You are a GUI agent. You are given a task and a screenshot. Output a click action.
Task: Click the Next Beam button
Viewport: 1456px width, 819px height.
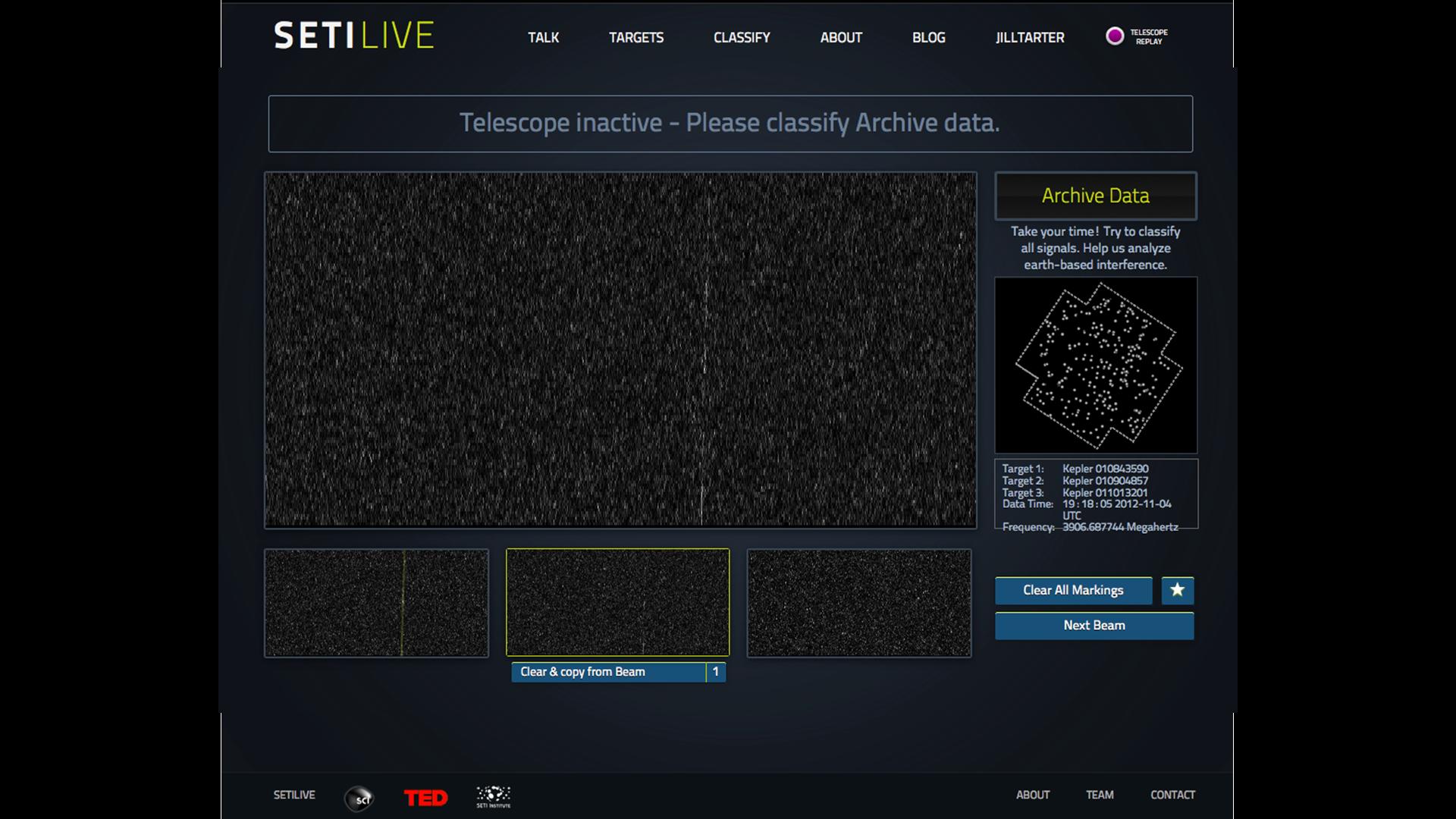coord(1094,626)
